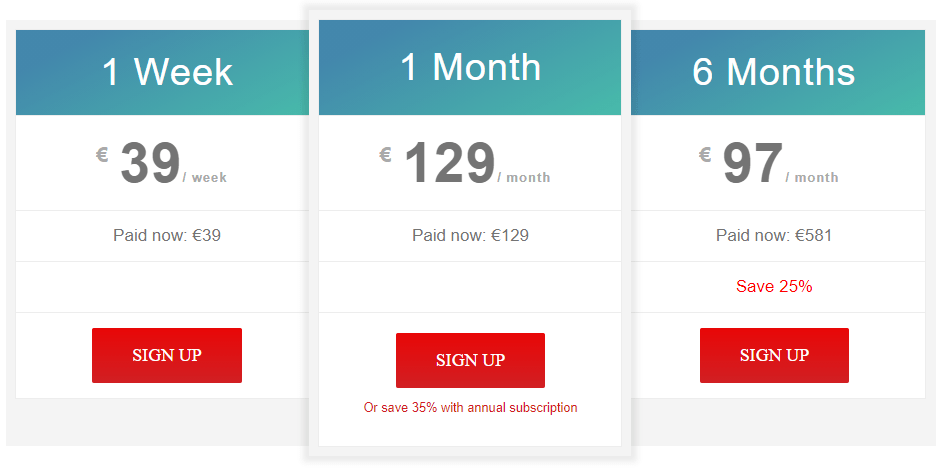Click SIGN UP under 1 Week plan

click(x=167, y=355)
